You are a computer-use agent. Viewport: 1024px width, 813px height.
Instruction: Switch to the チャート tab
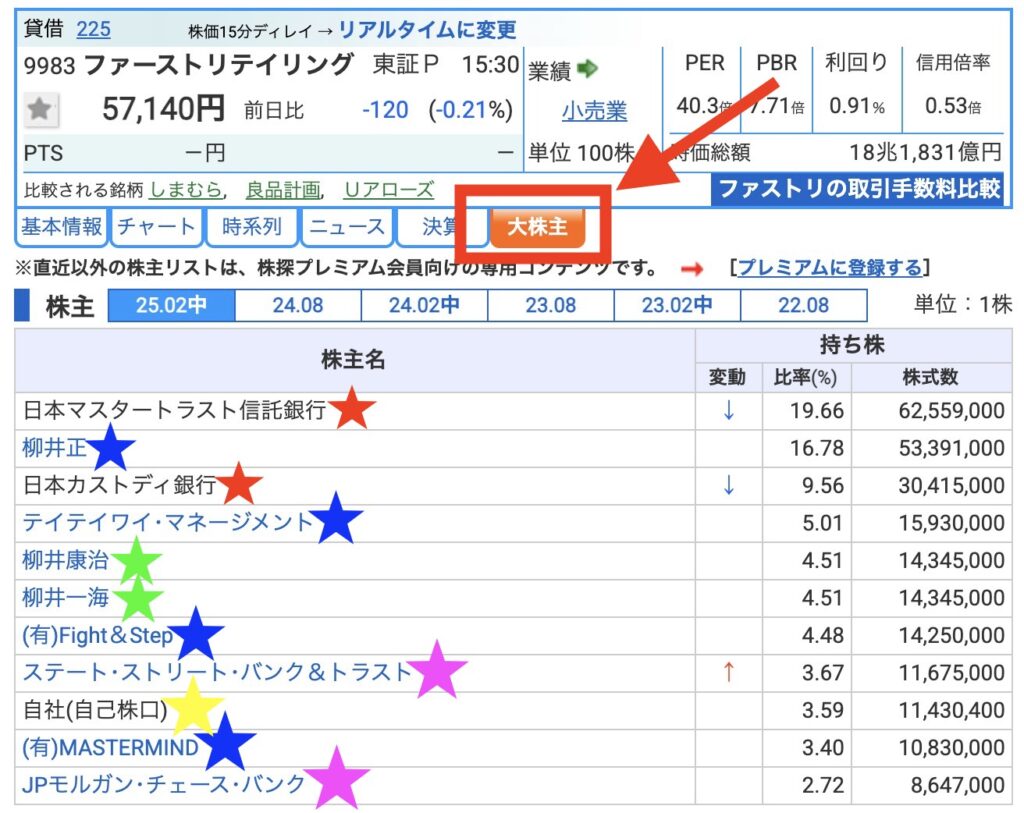pyautogui.click(x=156, y=227)
